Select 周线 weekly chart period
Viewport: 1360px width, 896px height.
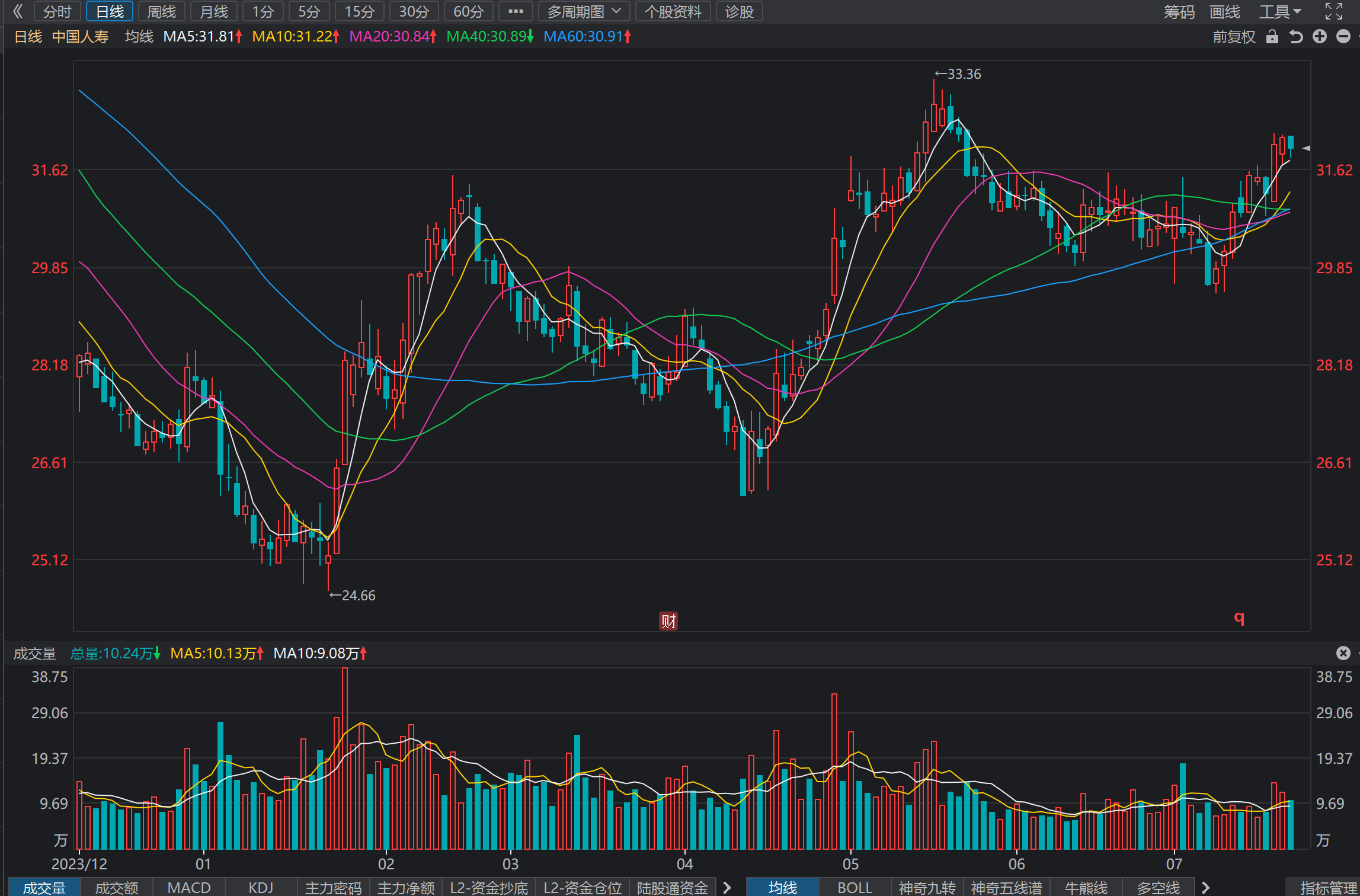(162, 11)
